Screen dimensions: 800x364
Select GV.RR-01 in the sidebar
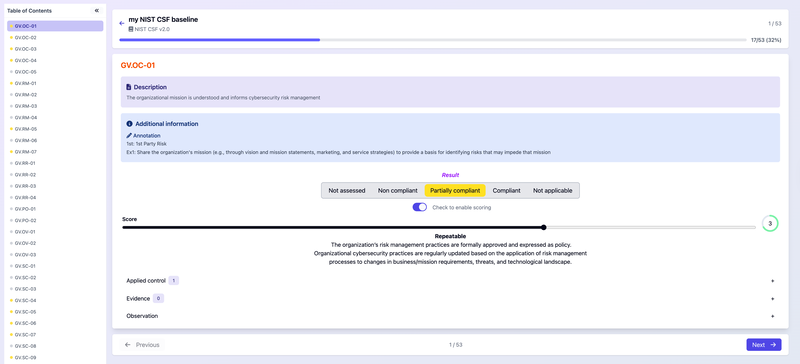coord(26,163)
